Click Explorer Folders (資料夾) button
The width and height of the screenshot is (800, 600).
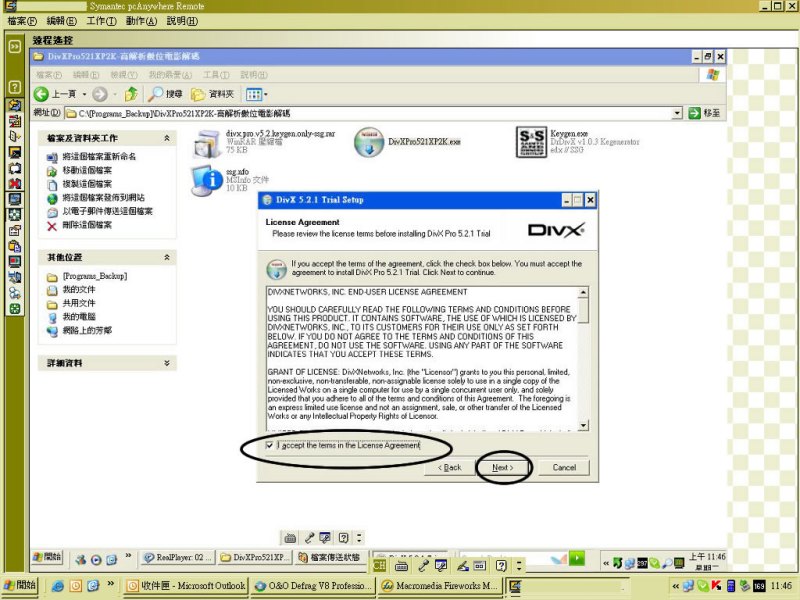[212, 94]
